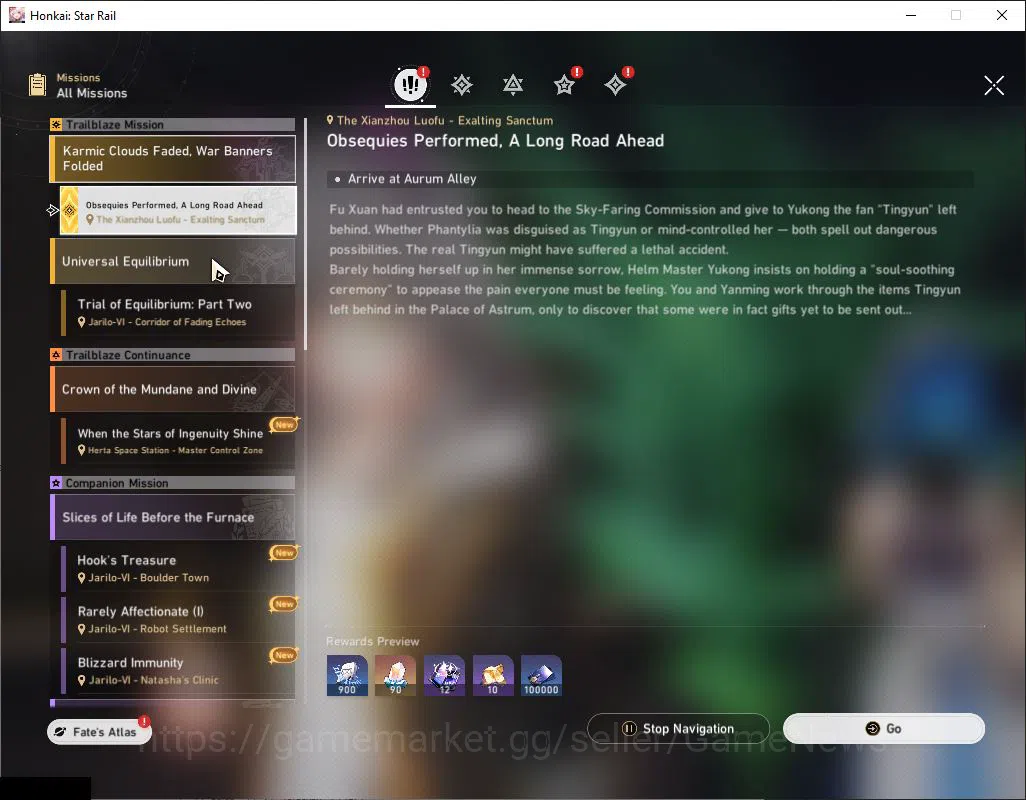Switch to Trailblaze Mission filter tab
This screenshot has width=1026, height=800.
click(461, 84)
